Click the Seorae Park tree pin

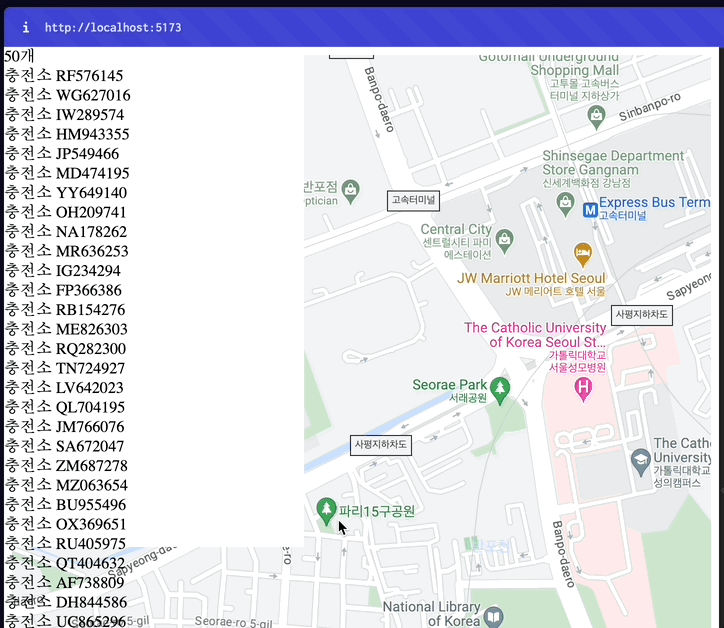click(x=500, y=389)
